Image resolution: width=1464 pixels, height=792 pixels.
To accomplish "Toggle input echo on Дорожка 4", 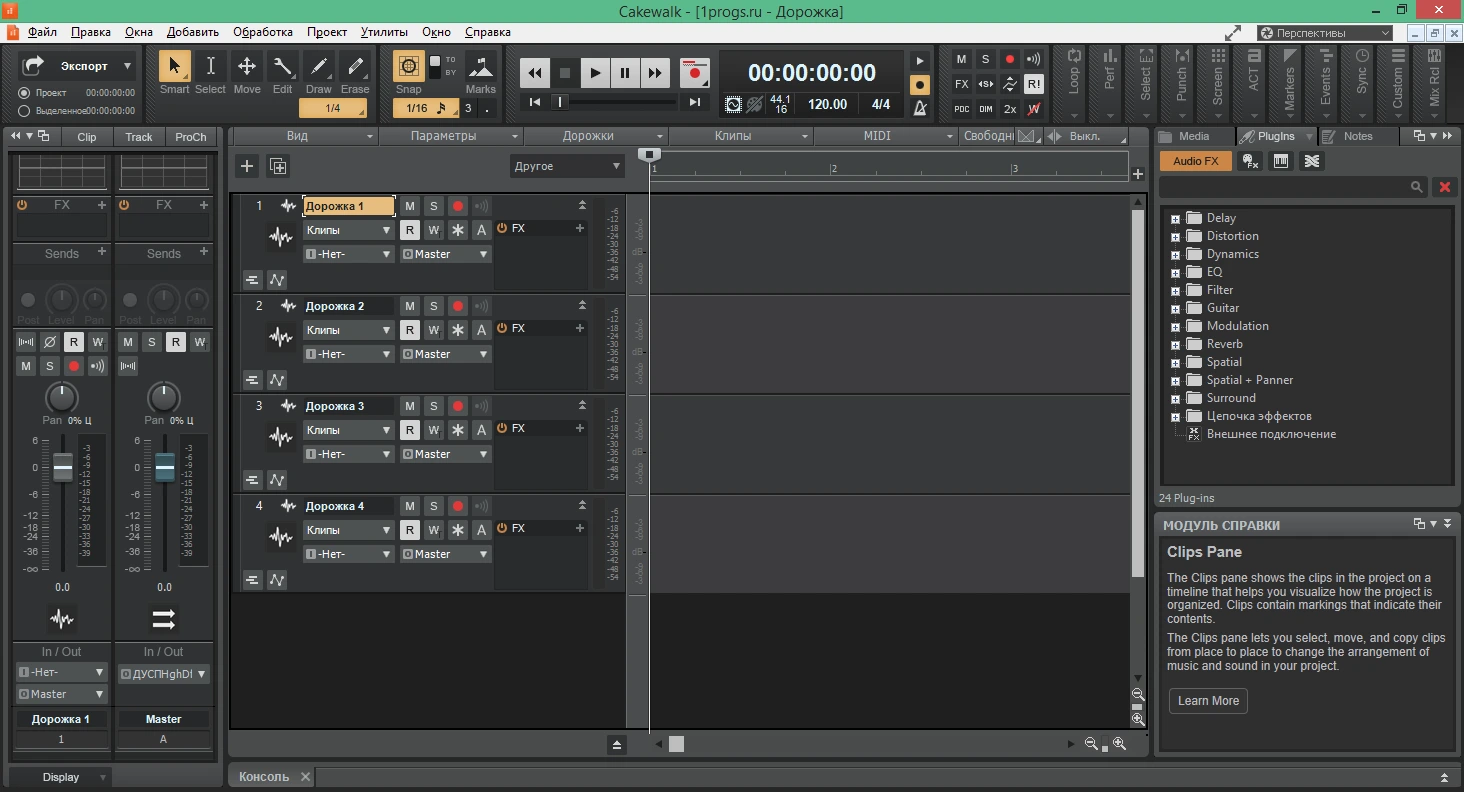I will coord(481,506).
